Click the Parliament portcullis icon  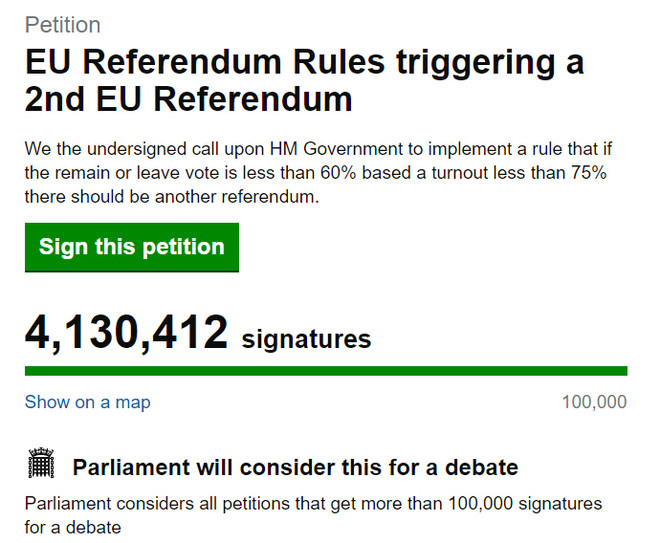[x=41, y=463]
